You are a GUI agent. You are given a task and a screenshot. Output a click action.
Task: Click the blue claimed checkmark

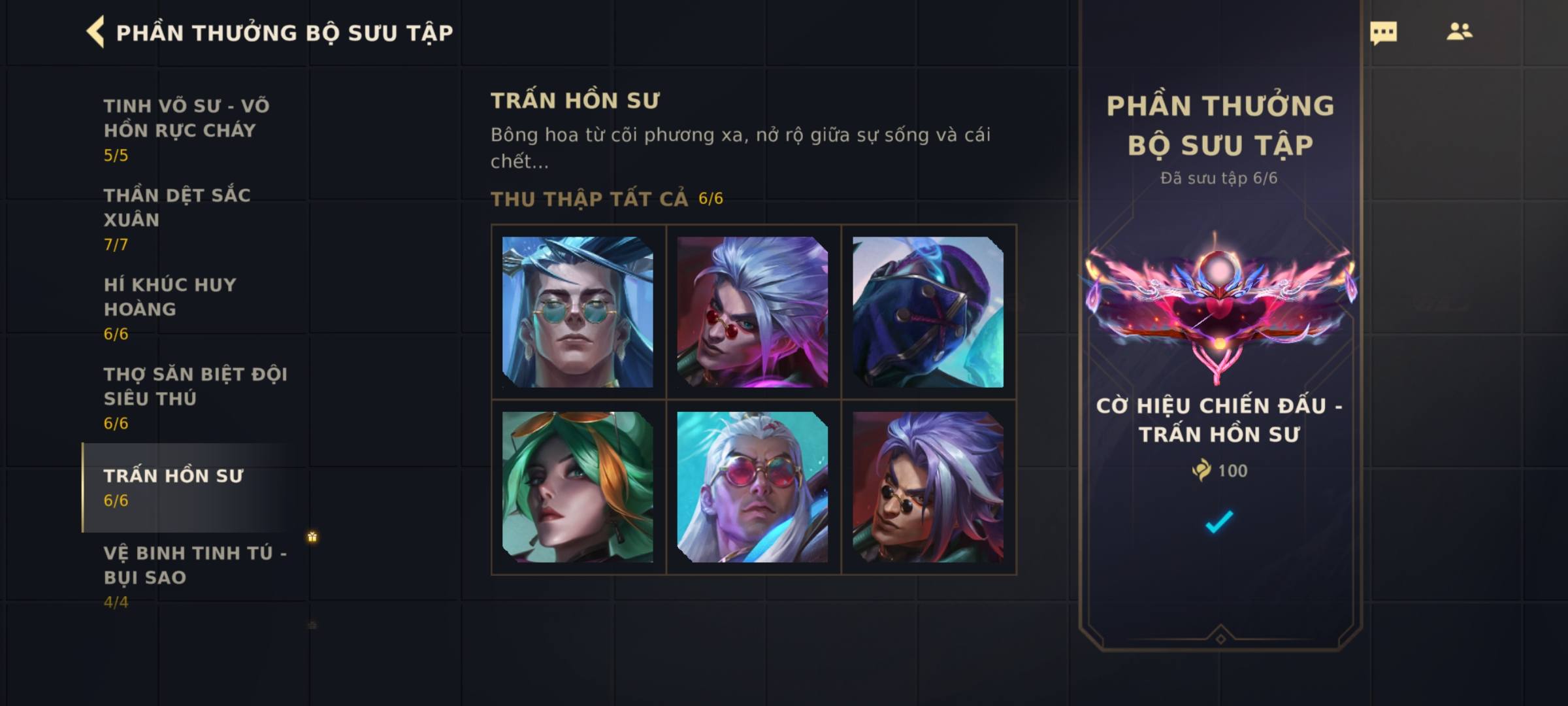tap(1219, 521)
